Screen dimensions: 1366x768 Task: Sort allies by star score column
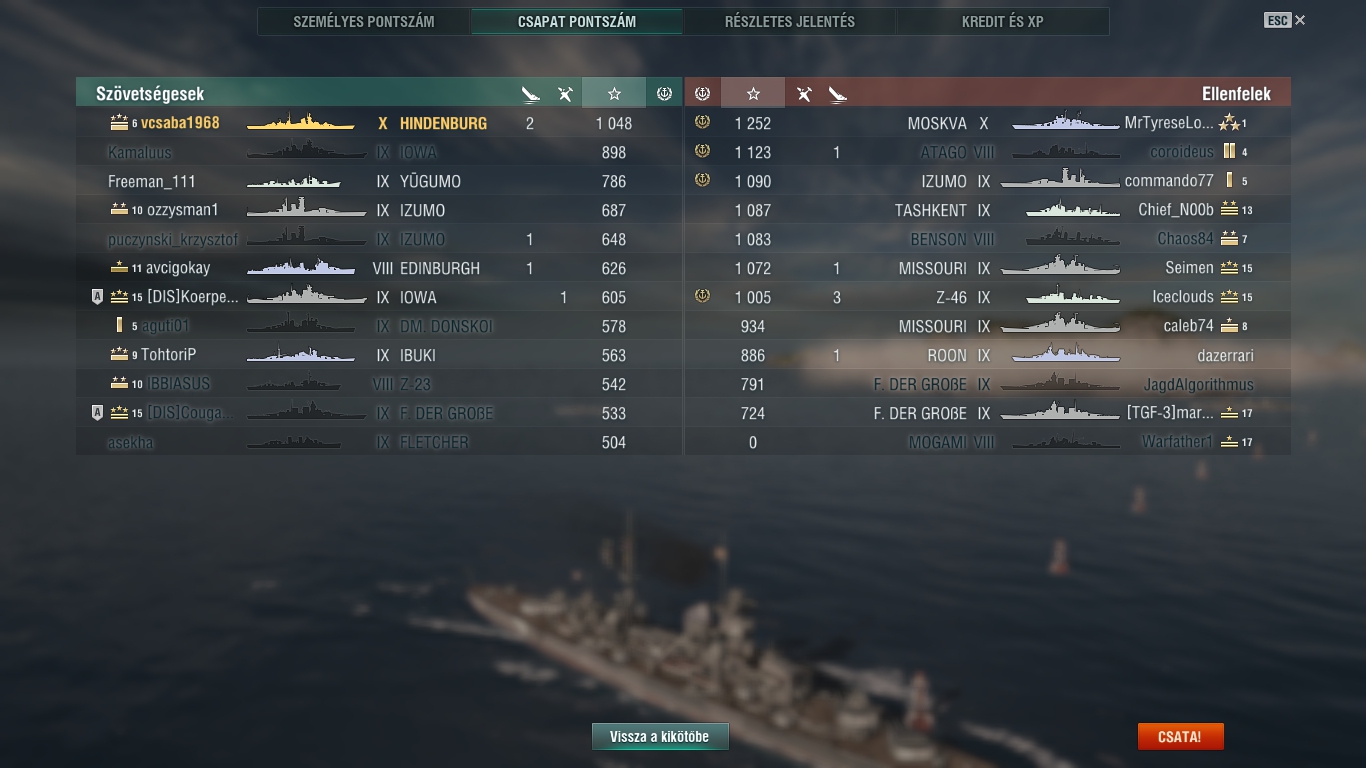click(x=614, y=93)
